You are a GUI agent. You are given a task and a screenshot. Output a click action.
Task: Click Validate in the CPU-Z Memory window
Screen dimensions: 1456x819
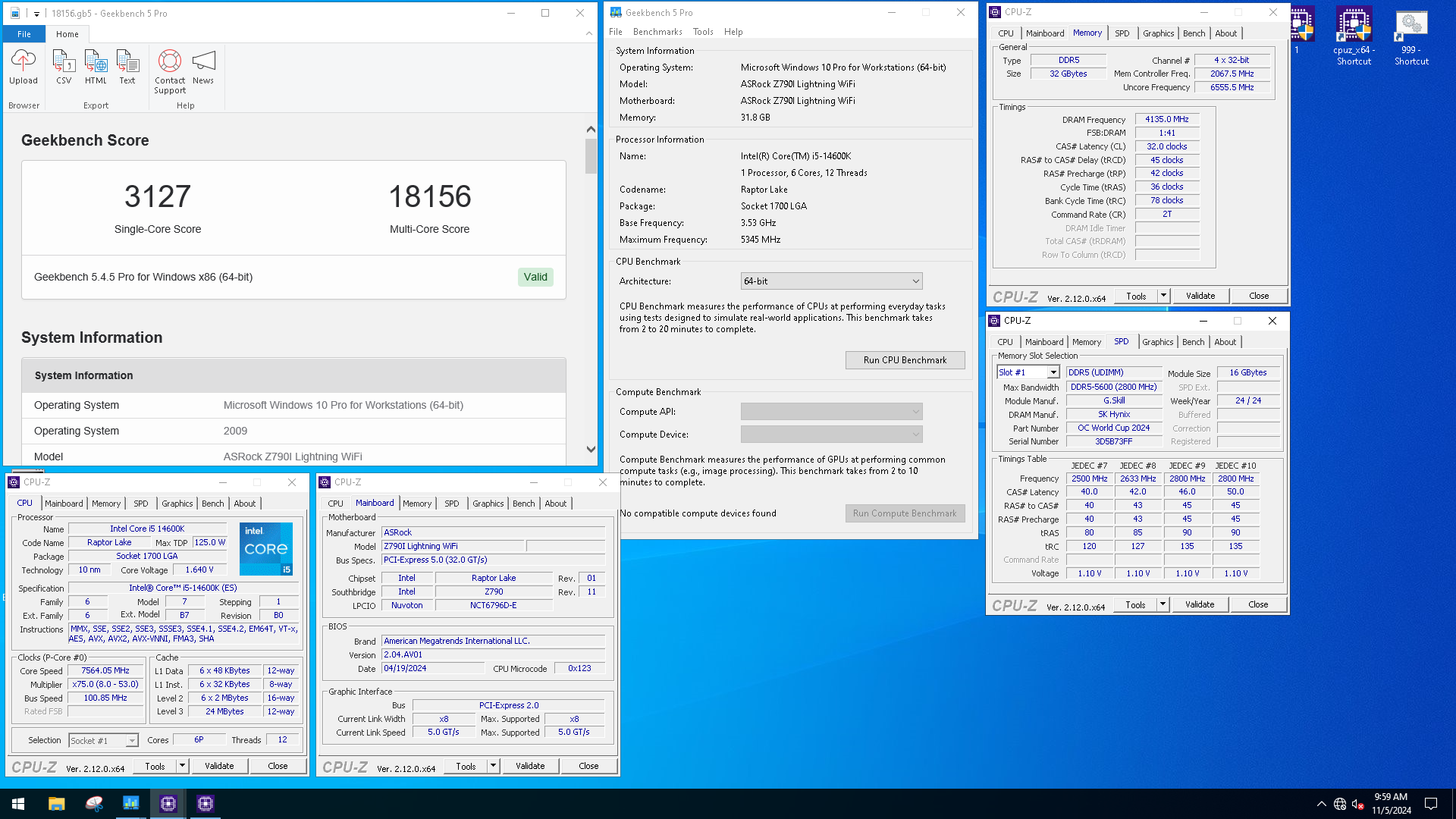1200,296
